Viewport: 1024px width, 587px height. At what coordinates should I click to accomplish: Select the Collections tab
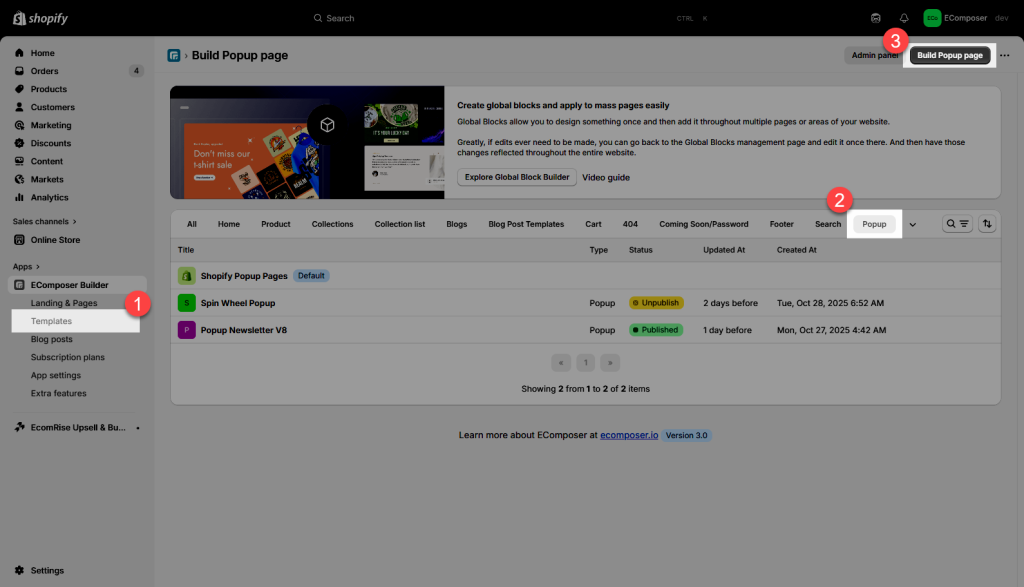(332, 224)
